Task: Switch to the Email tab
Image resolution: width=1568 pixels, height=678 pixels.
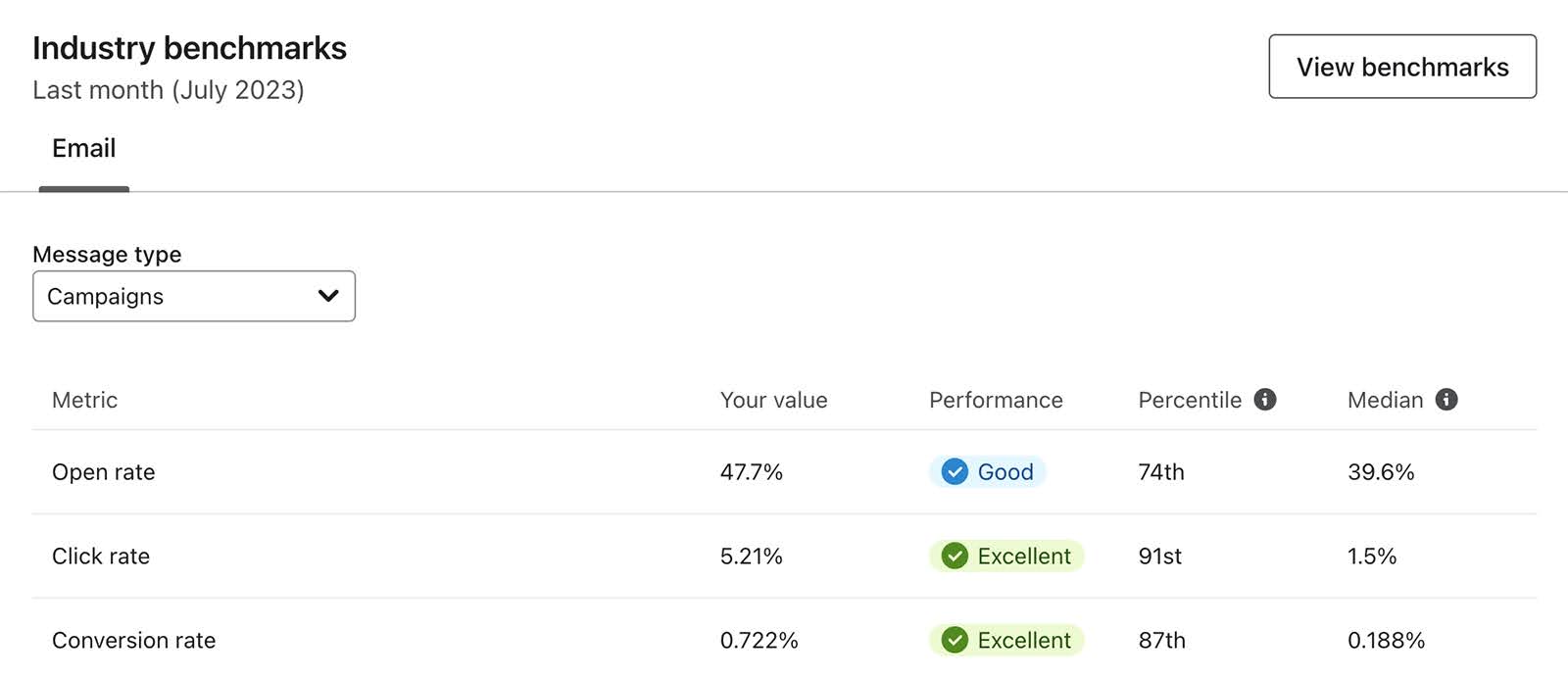Action: [x=83, y=148]
